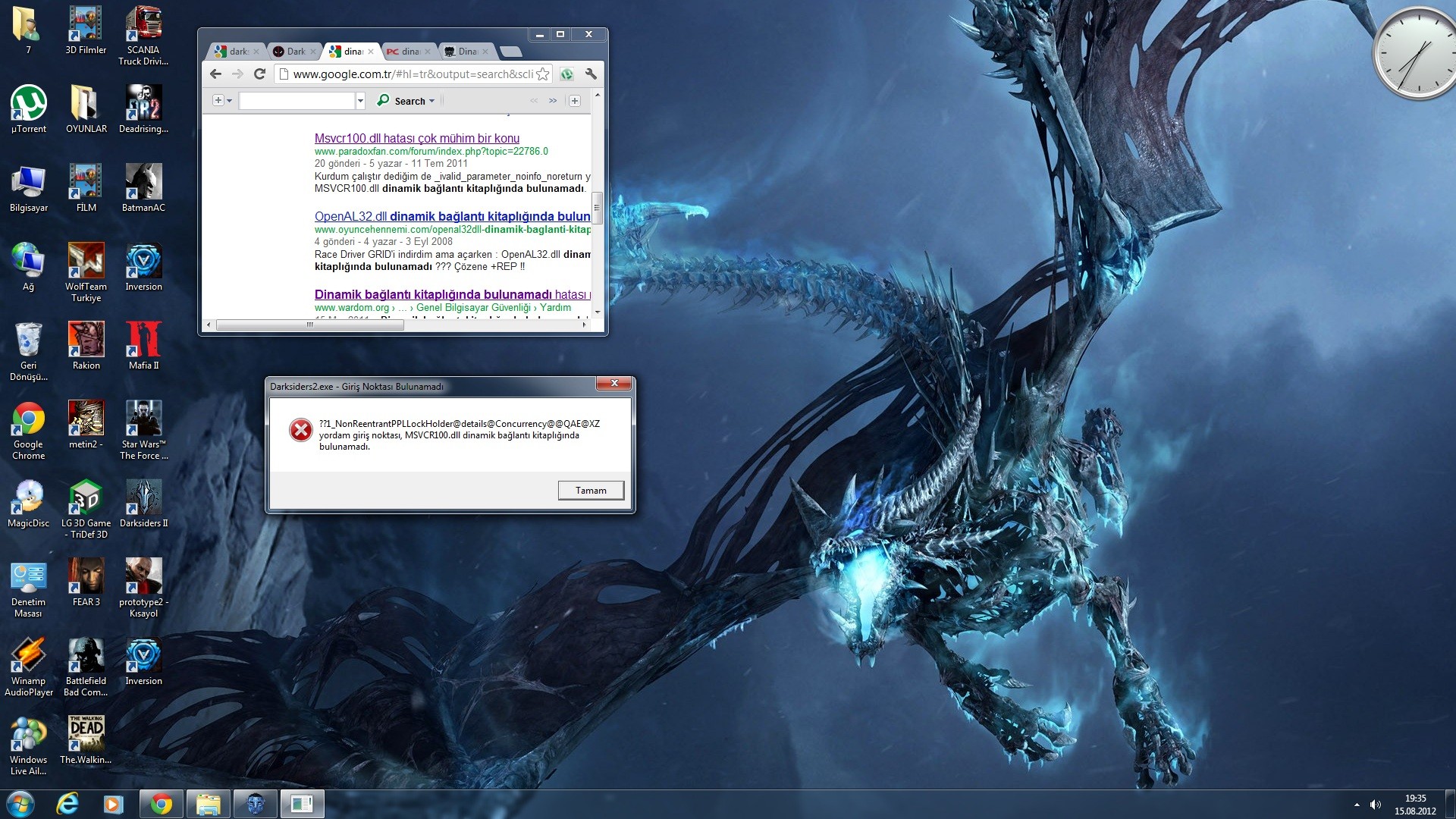Launch Internet Explorer from the taskbar
Screen dimensions: 1456x819
point(67,804)
